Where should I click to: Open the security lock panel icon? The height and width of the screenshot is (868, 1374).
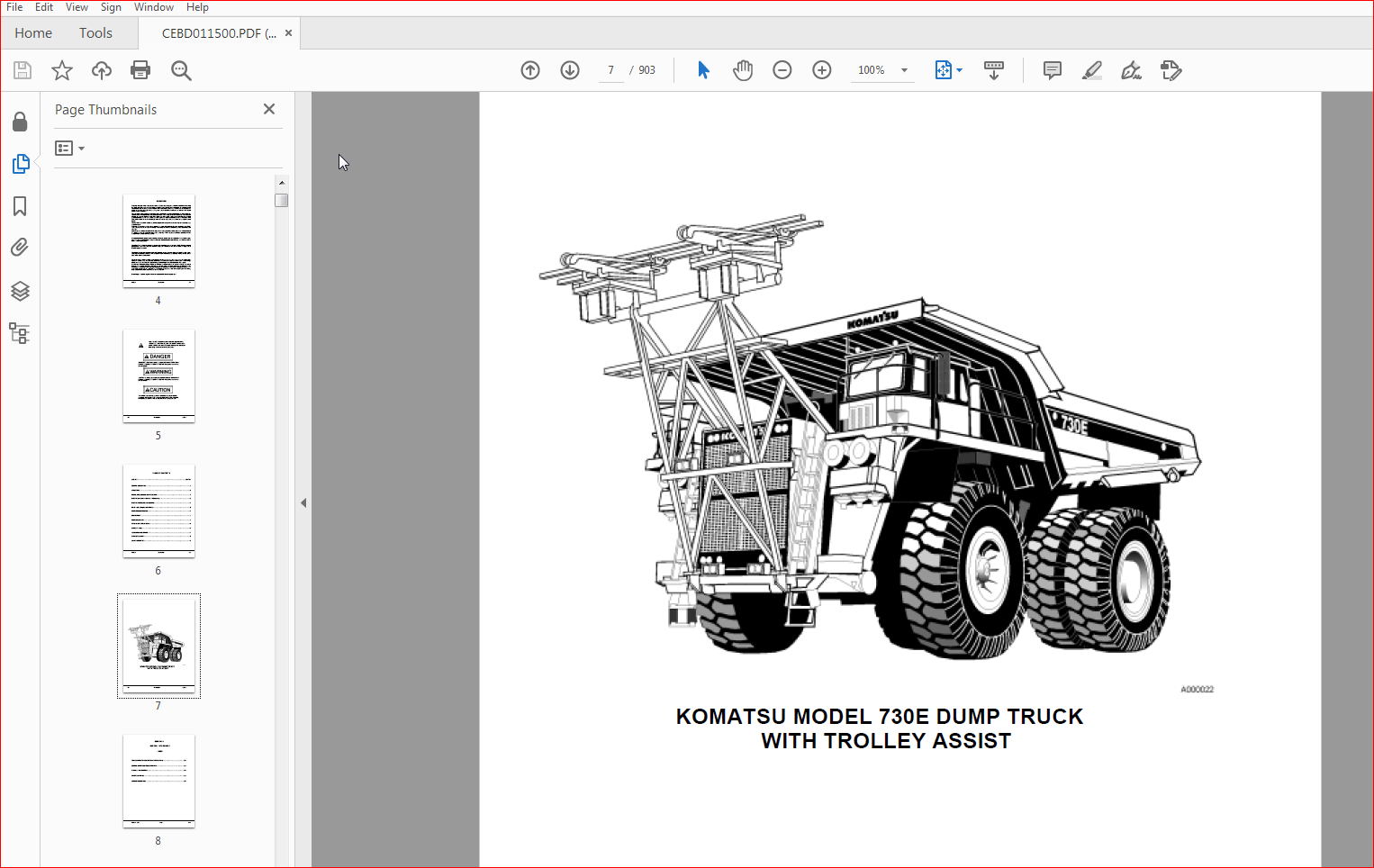tap(20, 122)
